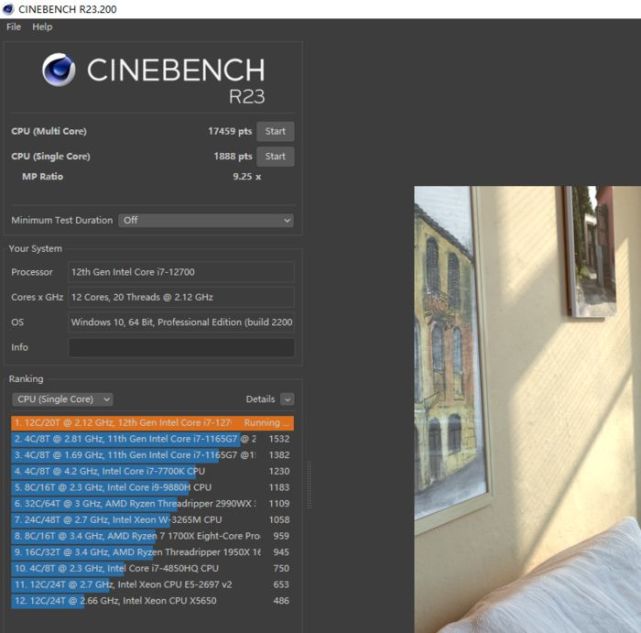Start the CPU (Single Core) test
Image resolution: width=641 pixels, height=633 pixels.
pyautogui.click(x=275, y=156)
